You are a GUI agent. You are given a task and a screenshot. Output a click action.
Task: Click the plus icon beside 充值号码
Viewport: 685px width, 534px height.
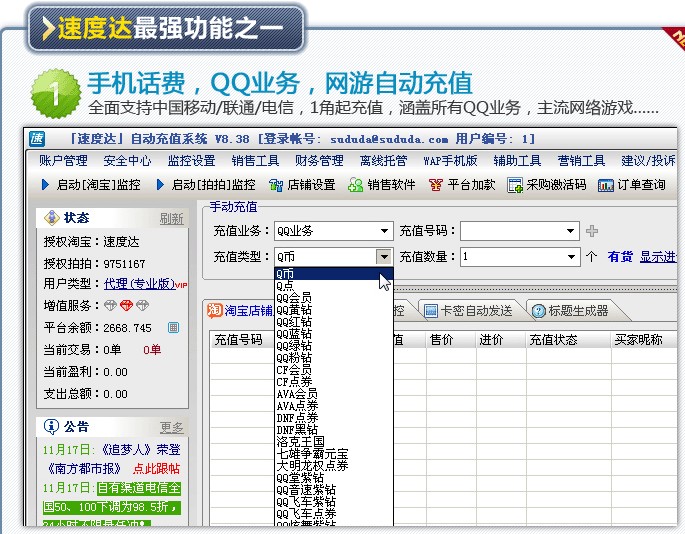[592, 231]
